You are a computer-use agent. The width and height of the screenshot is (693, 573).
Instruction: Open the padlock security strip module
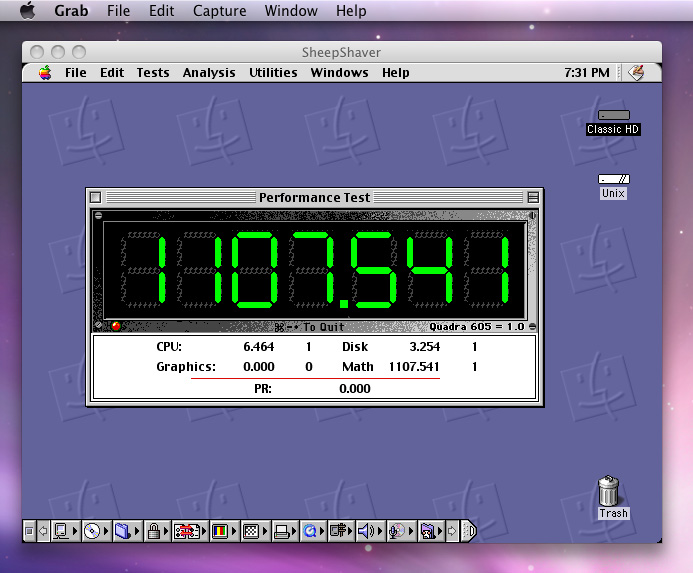[x=154, y=531]
